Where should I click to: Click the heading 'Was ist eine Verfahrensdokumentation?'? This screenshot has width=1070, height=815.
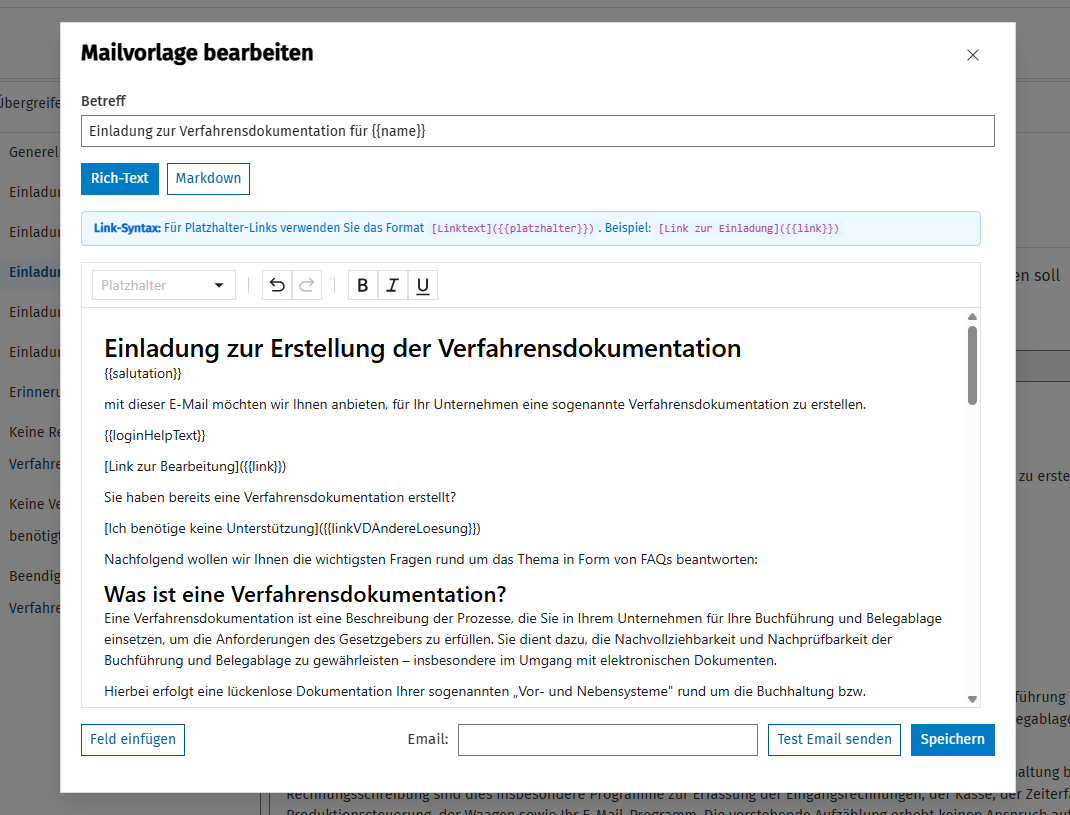(305, 595)
